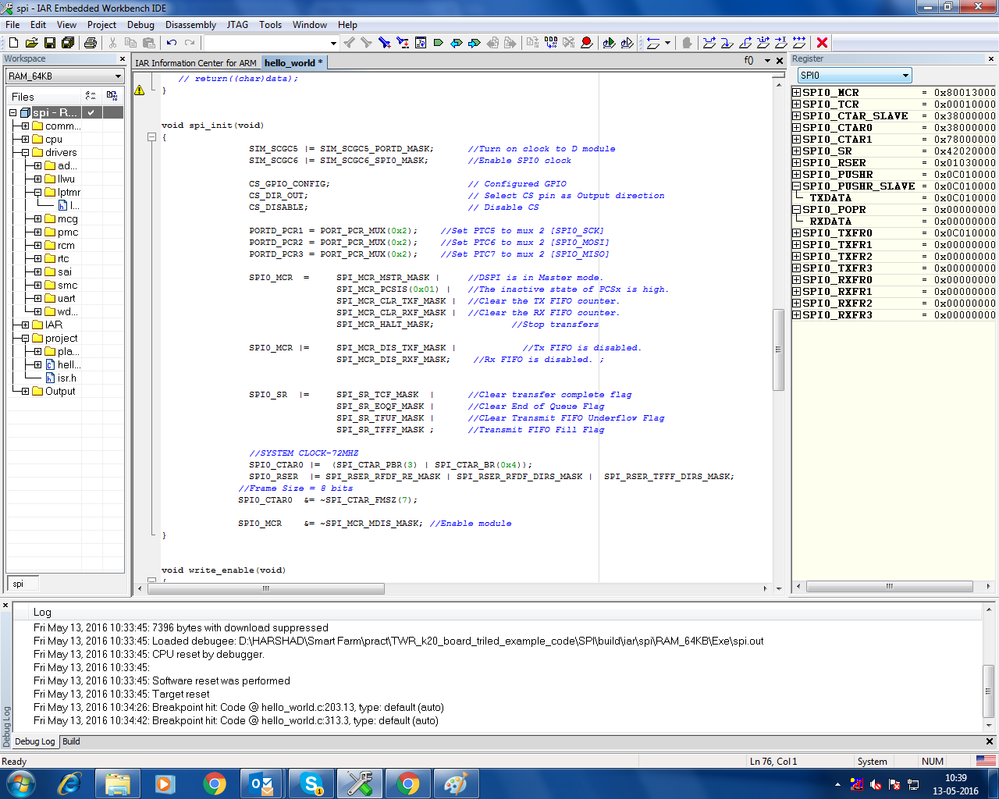The width and height of the screenshot is (999, 799).
Task: Switch to the Build log tab
Action: pos(71,741)
